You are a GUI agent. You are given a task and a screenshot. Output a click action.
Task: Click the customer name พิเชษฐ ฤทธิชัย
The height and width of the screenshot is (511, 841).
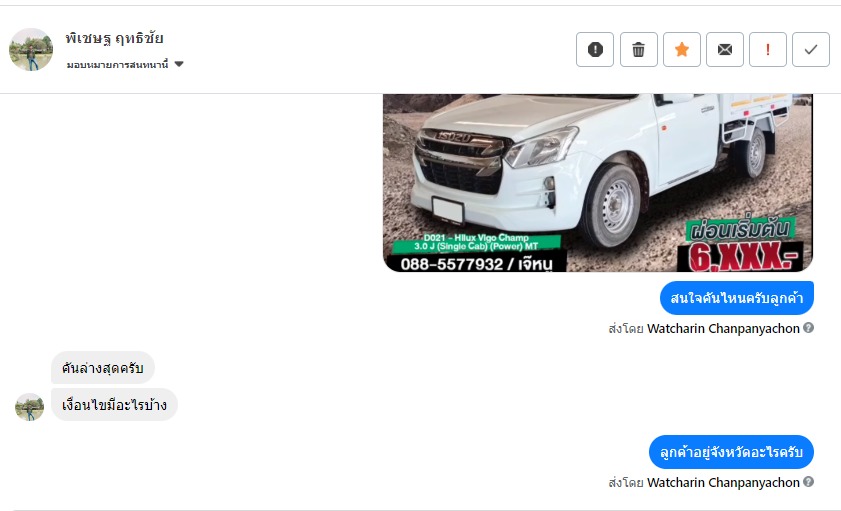click(114, 38)
